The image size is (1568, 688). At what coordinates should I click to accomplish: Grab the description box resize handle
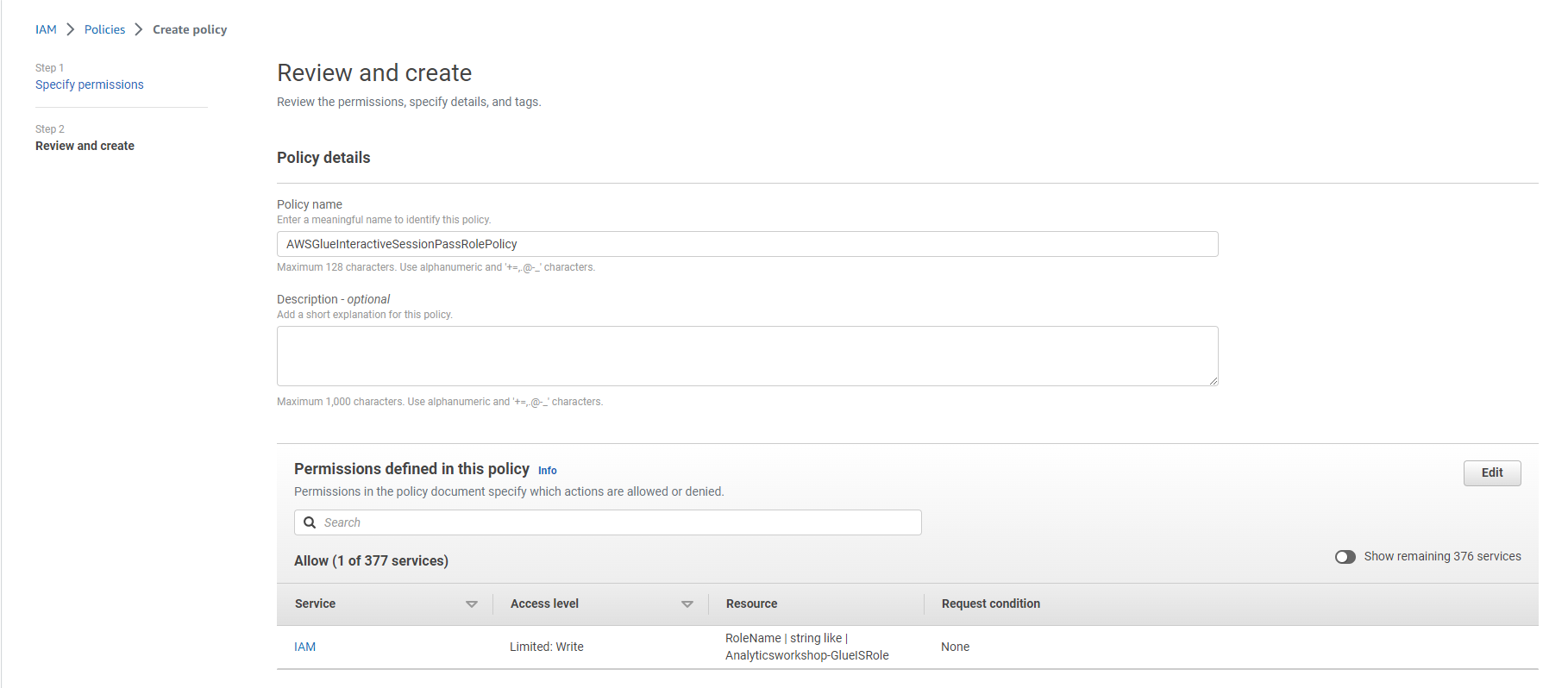pyautogui.click(x=1213, y=380)
